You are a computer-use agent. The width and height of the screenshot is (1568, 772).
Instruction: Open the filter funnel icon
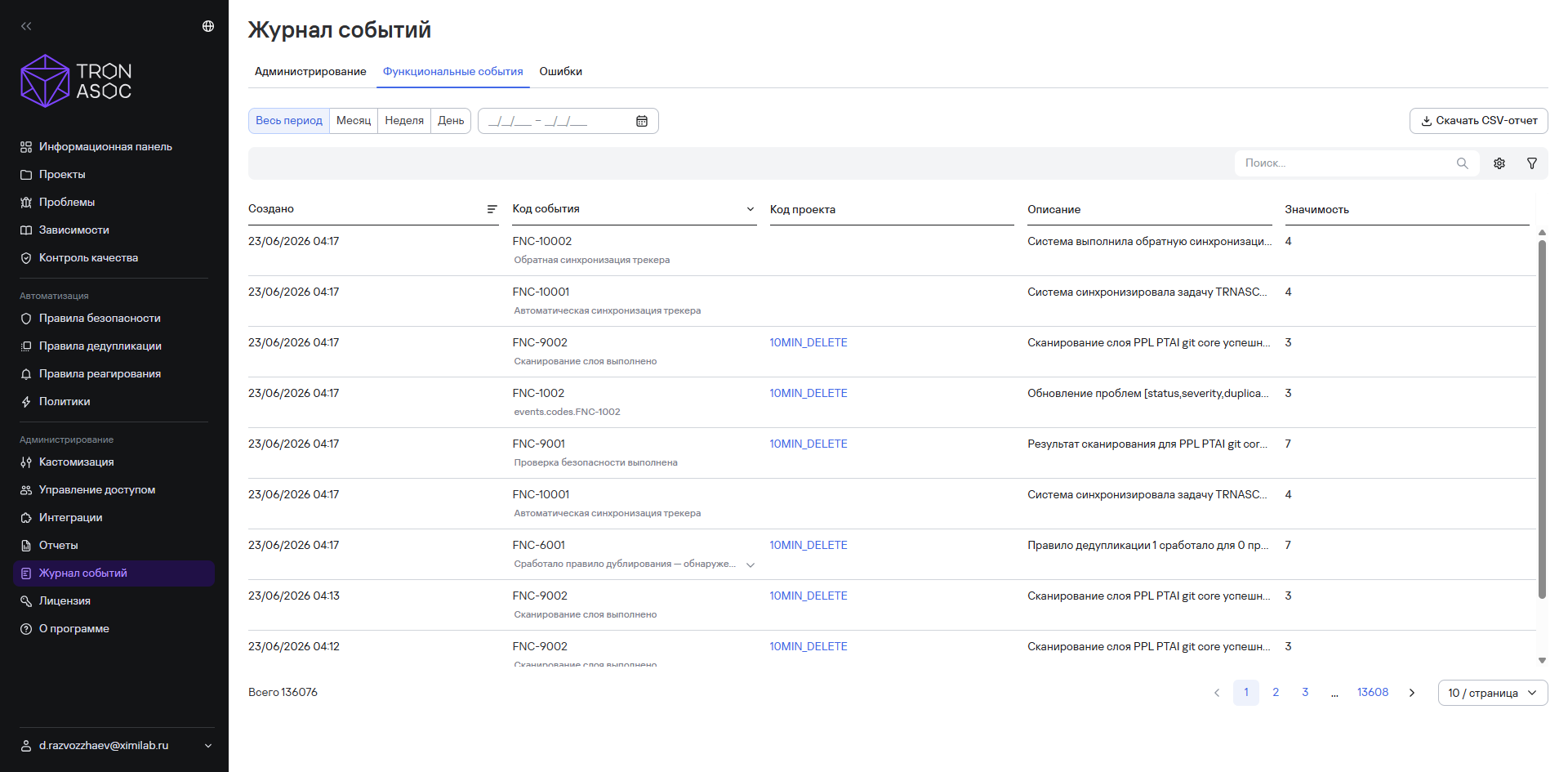(x=1532, y=163)
